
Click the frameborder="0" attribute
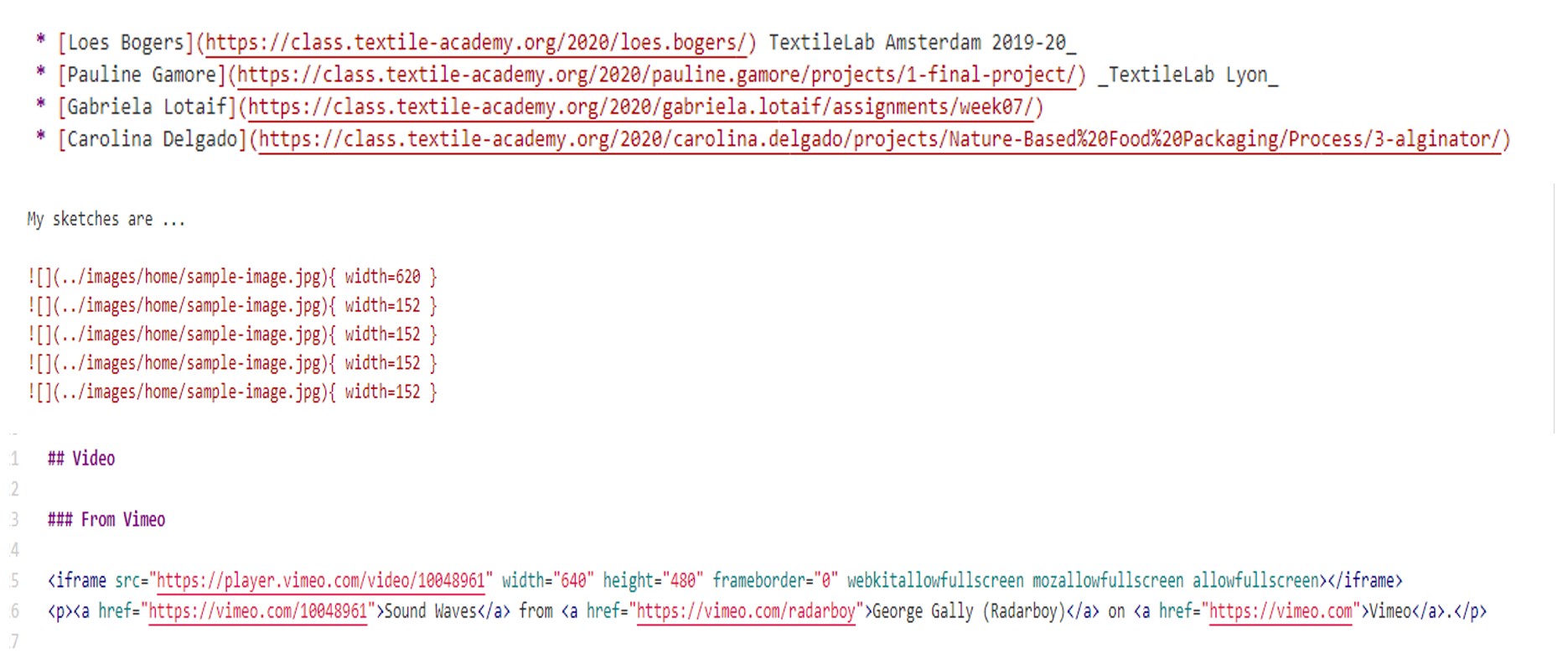(774, 581)
